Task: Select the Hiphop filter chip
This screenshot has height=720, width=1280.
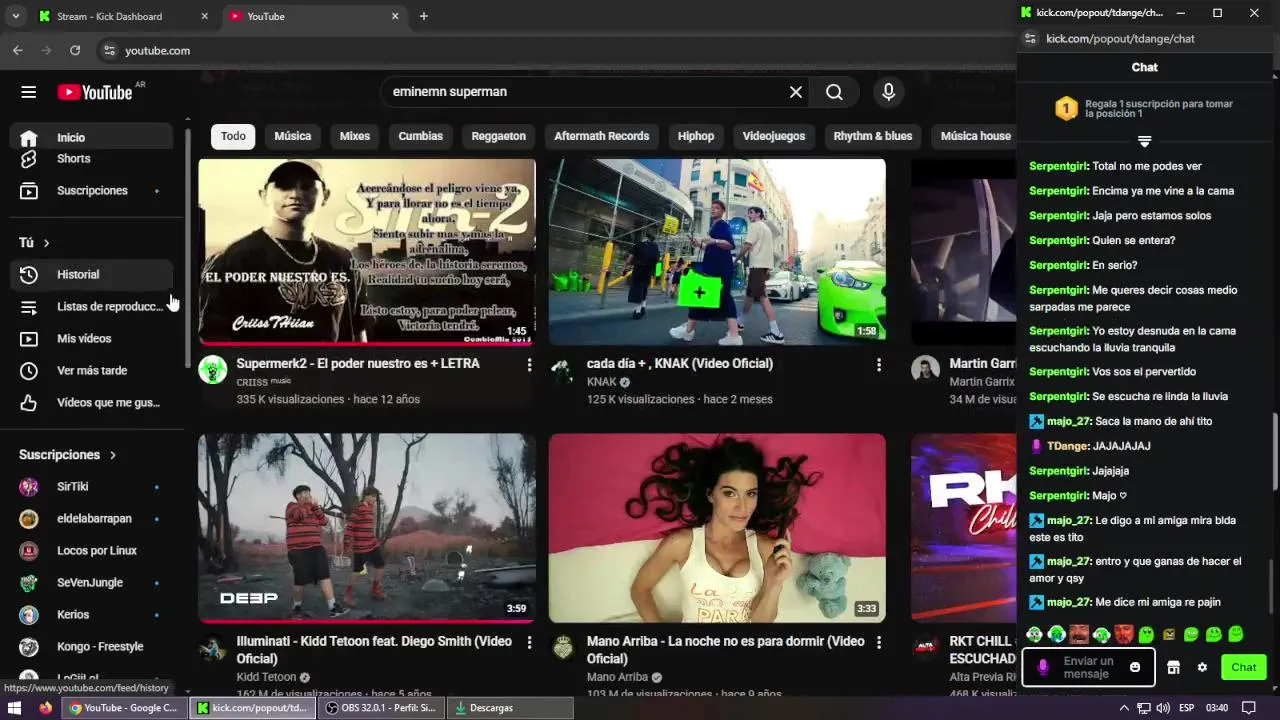Action: point(696,136)
